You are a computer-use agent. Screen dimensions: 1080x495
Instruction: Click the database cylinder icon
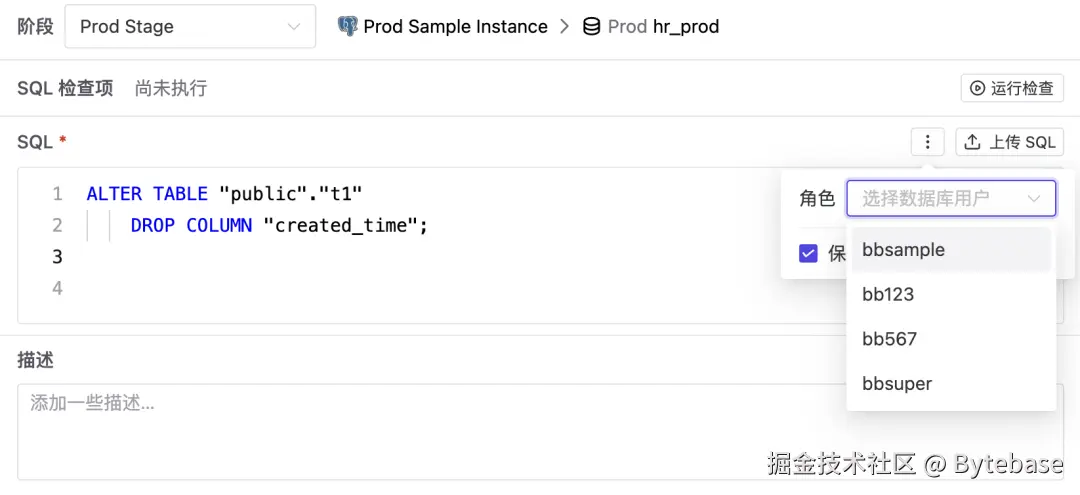pyautogui.click(x=591, y=27)
